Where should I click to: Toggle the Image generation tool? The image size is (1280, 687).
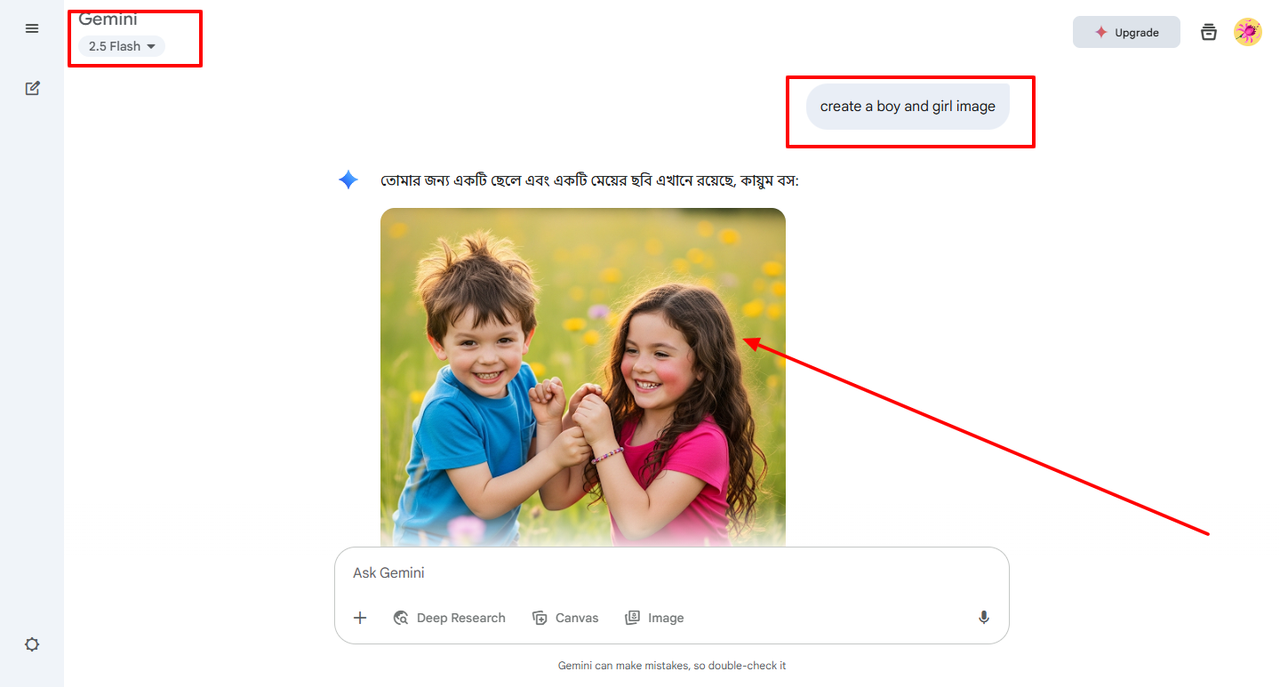pos(655,618)
